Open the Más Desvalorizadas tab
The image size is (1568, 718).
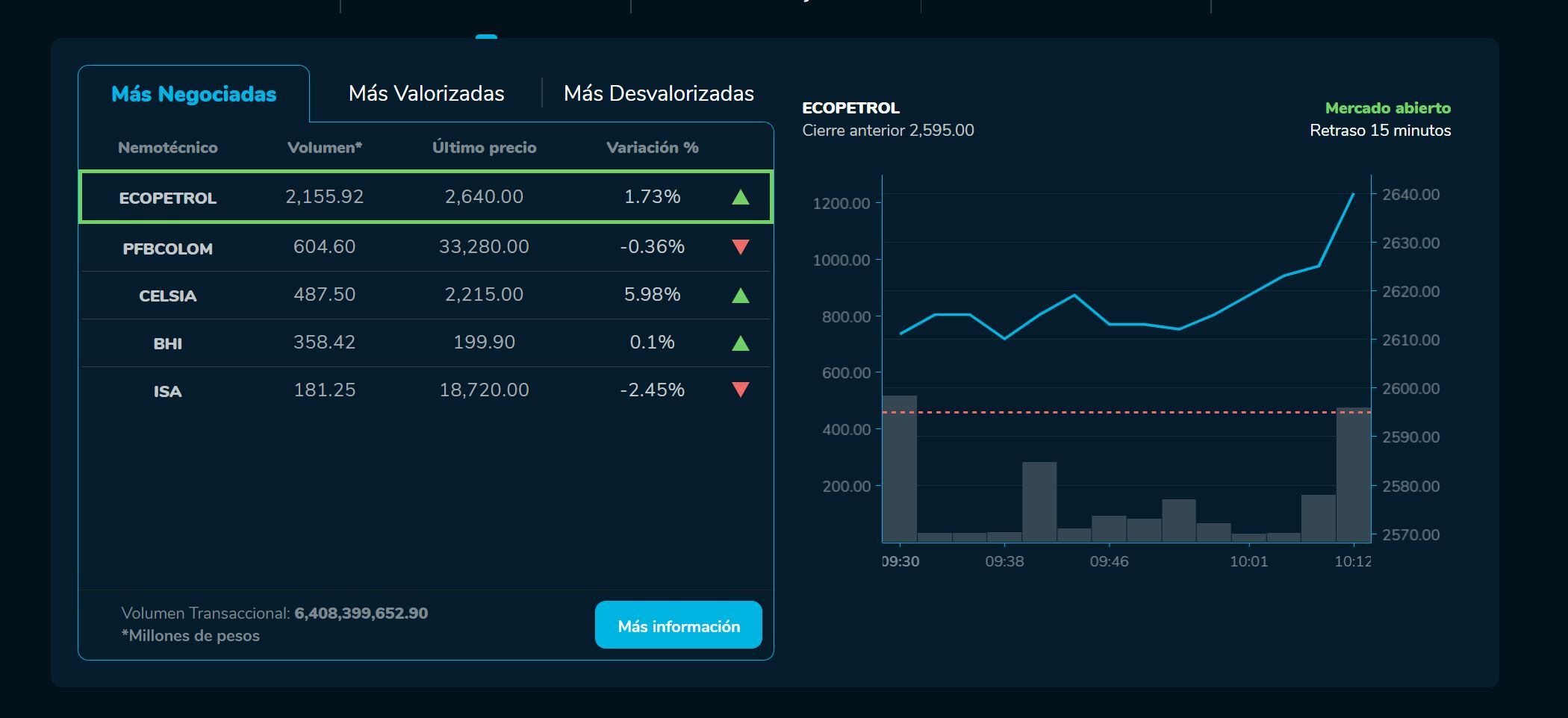[659, 93]
